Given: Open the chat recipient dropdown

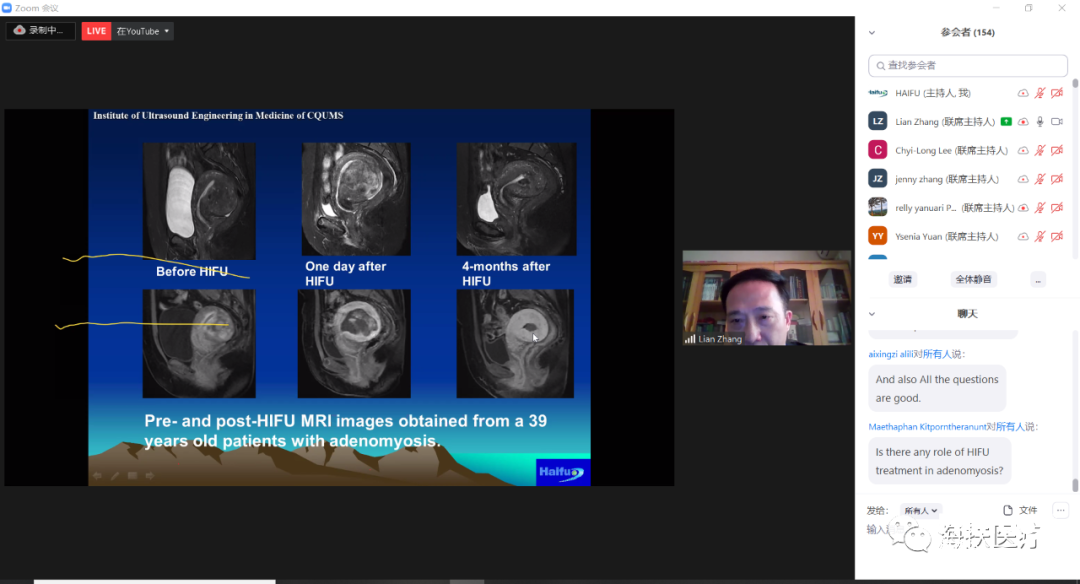Looking at the screenshot, I should 921,510.
